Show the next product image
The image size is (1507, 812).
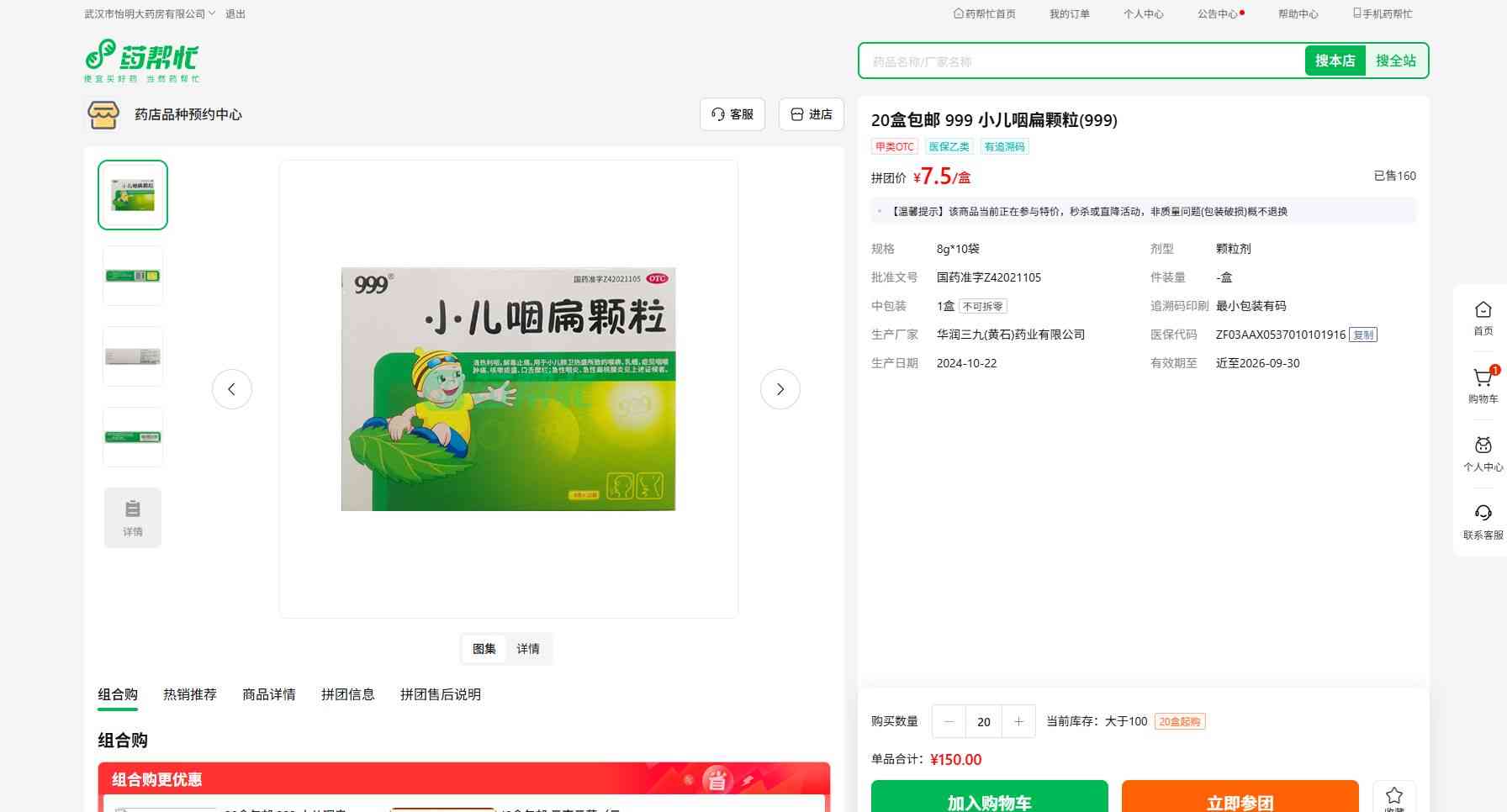[780, 389]
